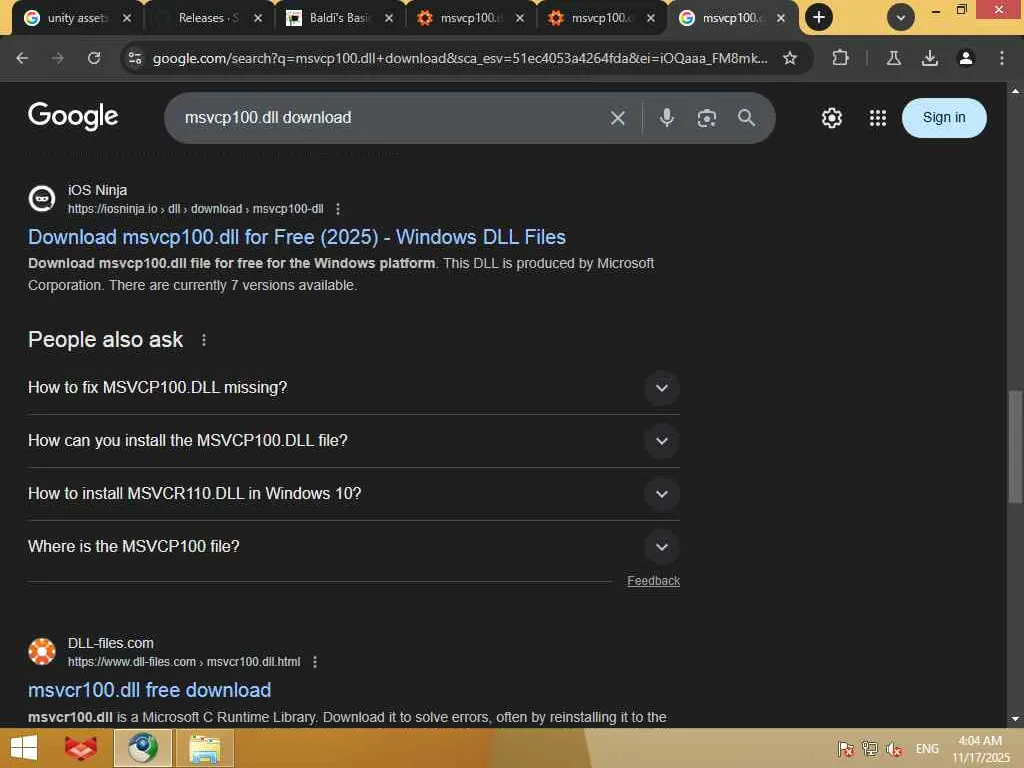The width and height of the screenshot is (1024, 768).
Task: Open the Chrome profile icon
Action: click(x=965, y=58)
